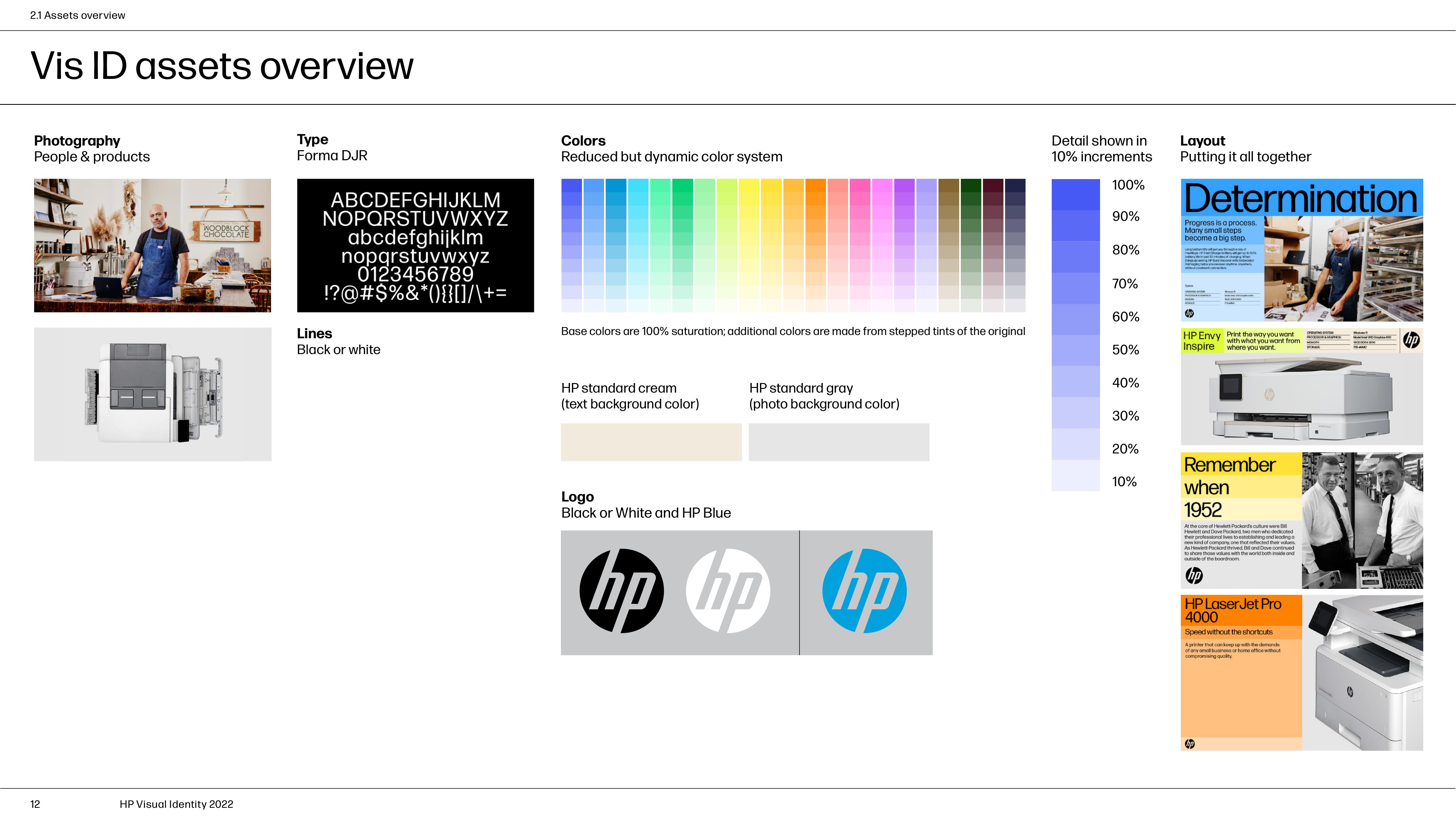The image size is (1456, 819).
Task: Open the HP Envy Inspire layout example
Action: click(x=1302, y=387)
